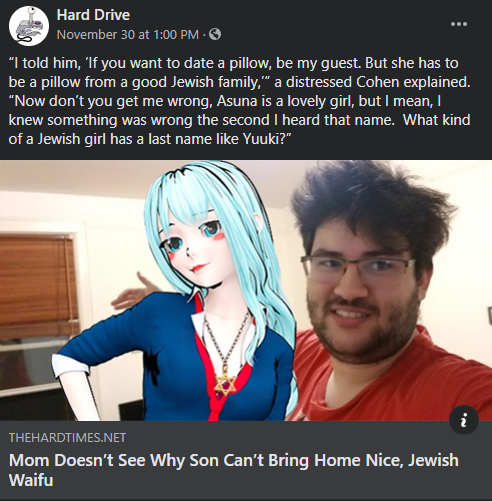Click the public globe audience icon
The image size is (492, 501).
[215, 34]
